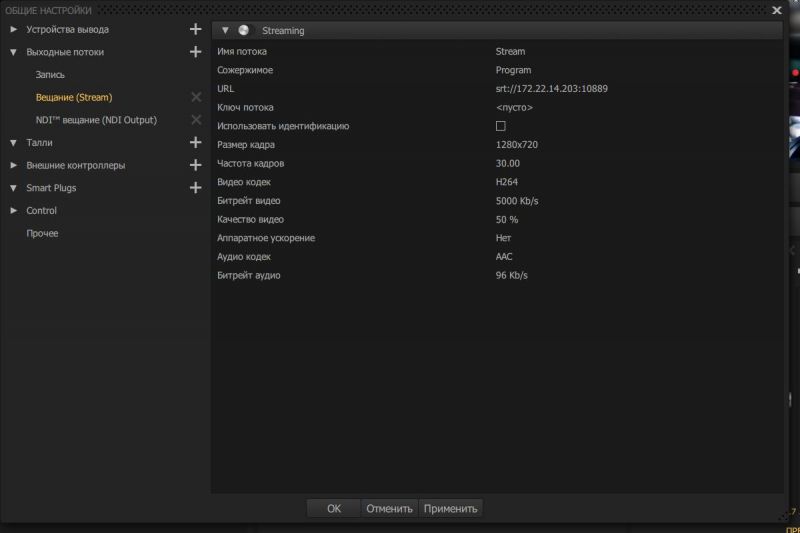Screen dimensions: 800x533
Task: Edit the URL value srt://172.22.14.203:10889
Action: click(x=552, y=89)
